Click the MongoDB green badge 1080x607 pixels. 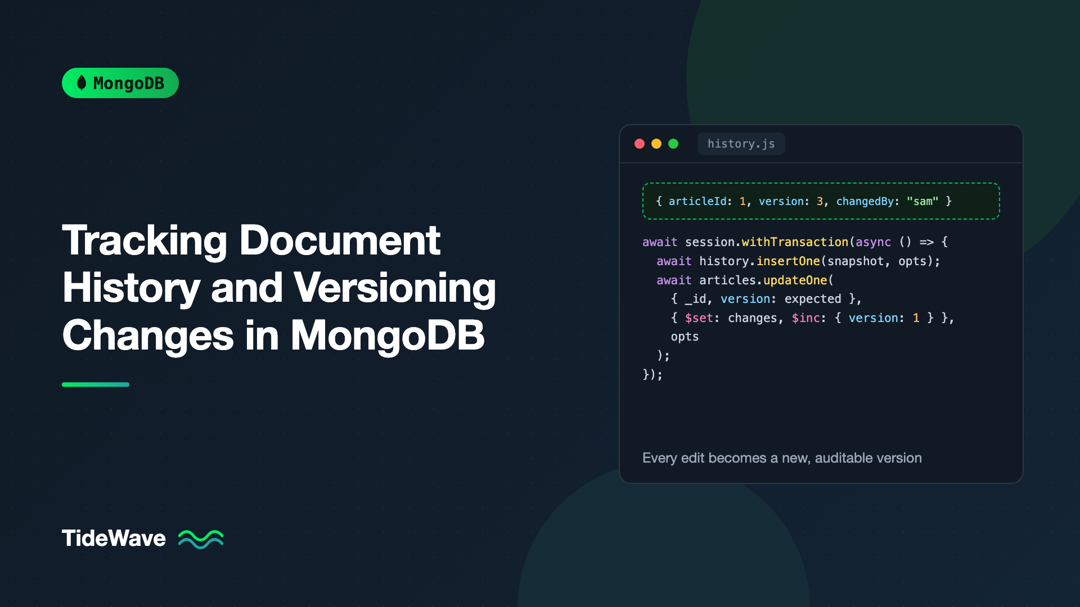pos(120,83)
